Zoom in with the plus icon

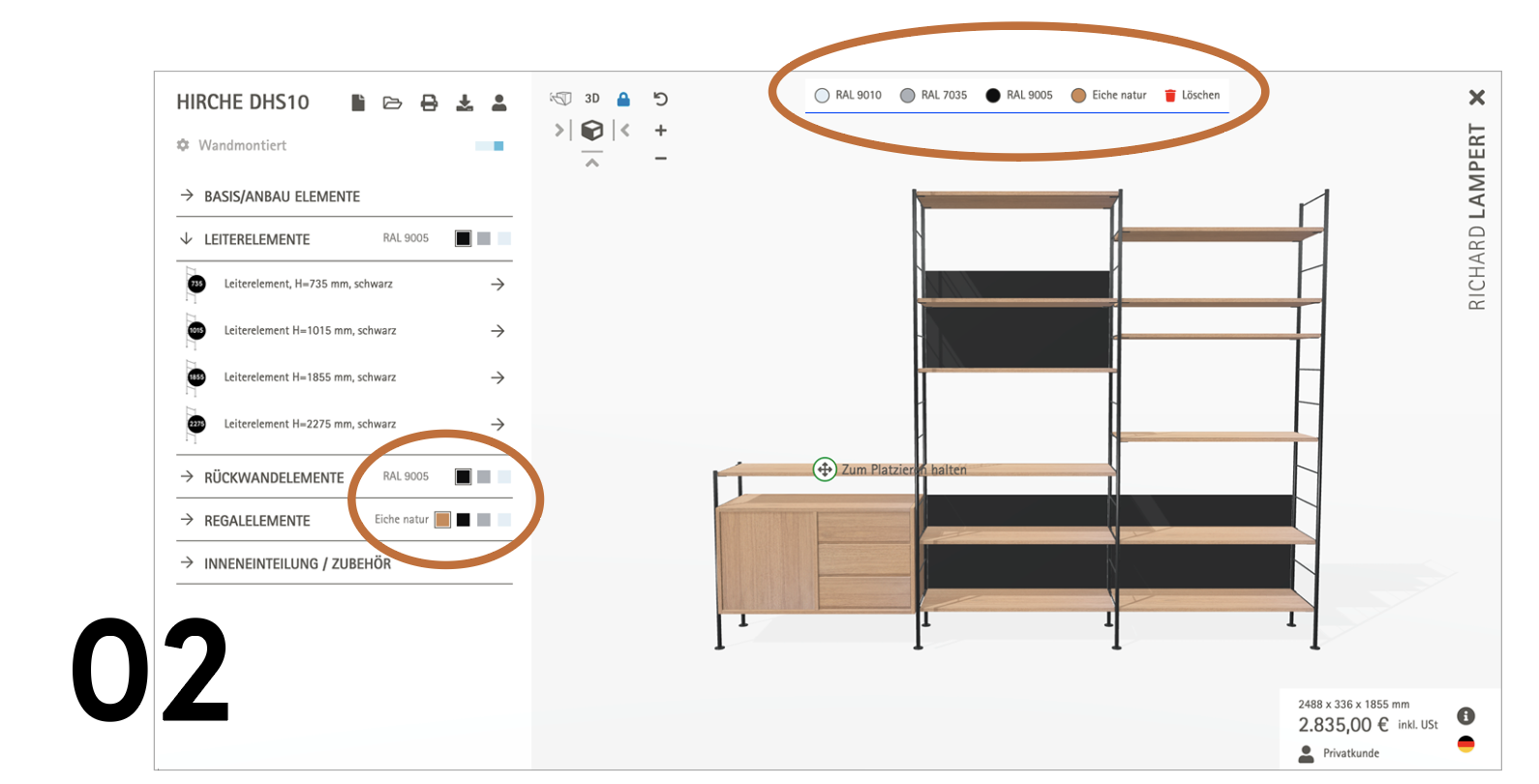click(x=660, y=131)
